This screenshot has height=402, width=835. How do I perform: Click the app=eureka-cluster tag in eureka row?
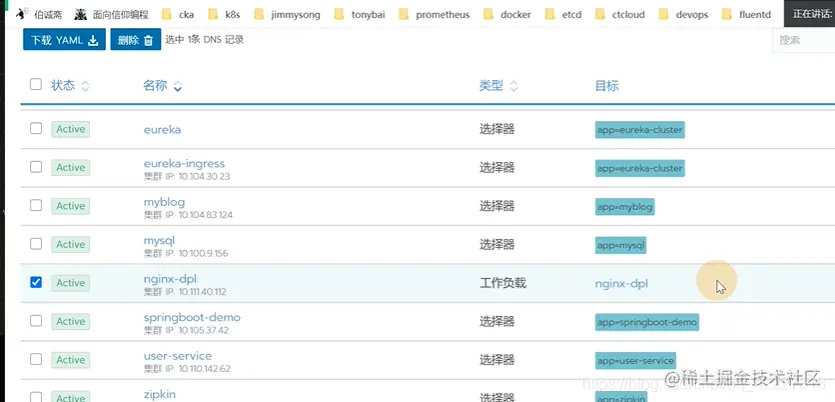[x=640, y=130]
